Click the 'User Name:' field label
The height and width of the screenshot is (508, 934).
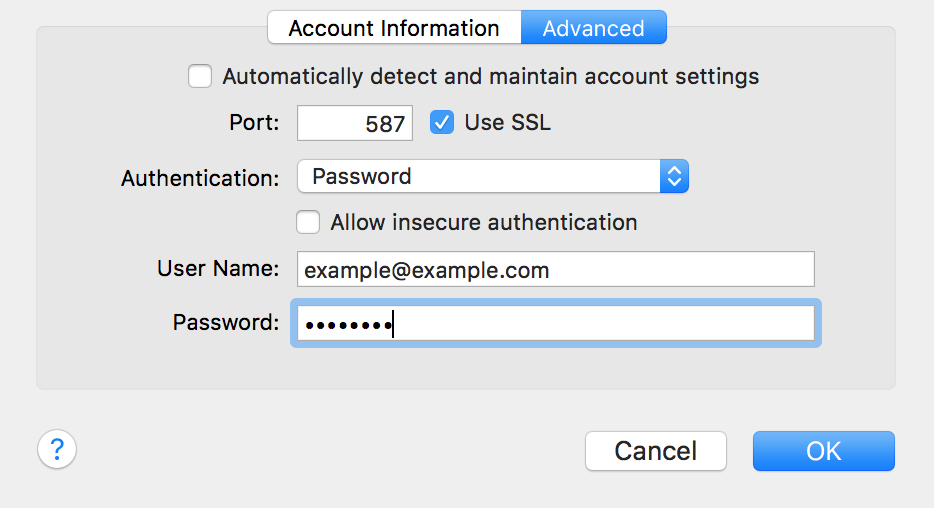pyautogui.click(x=218, y=269)
